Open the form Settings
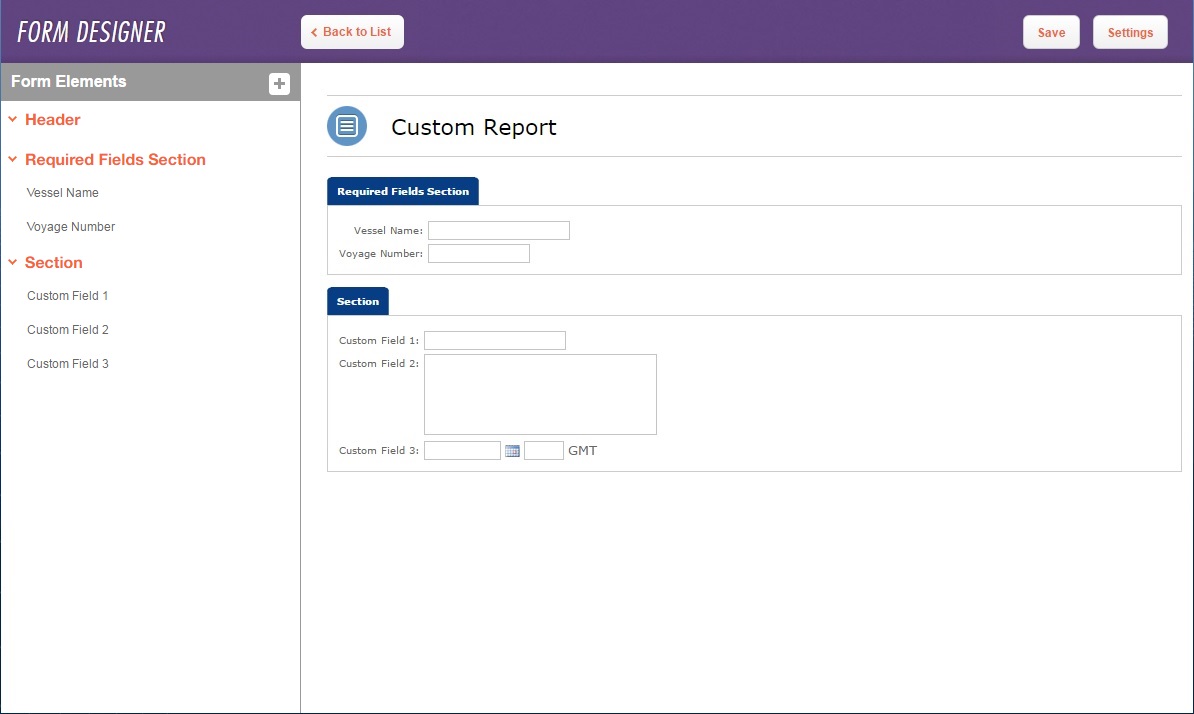This screenshot has height=714, width=1194. click(x=1130, y=32)
